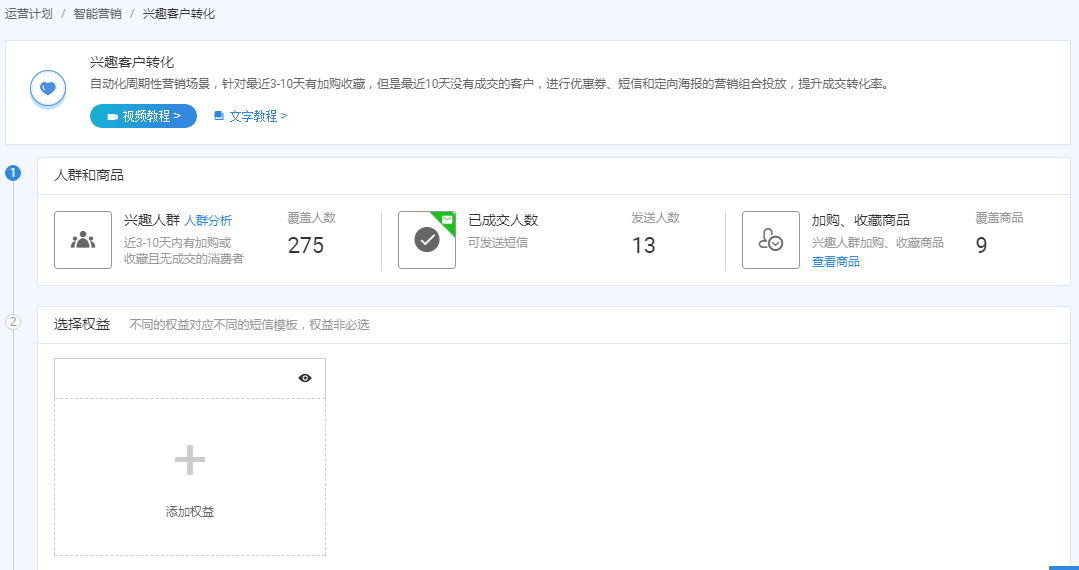Click the 兴趣人群 people group icon
1079x570 pixels.
coord(83,240)
